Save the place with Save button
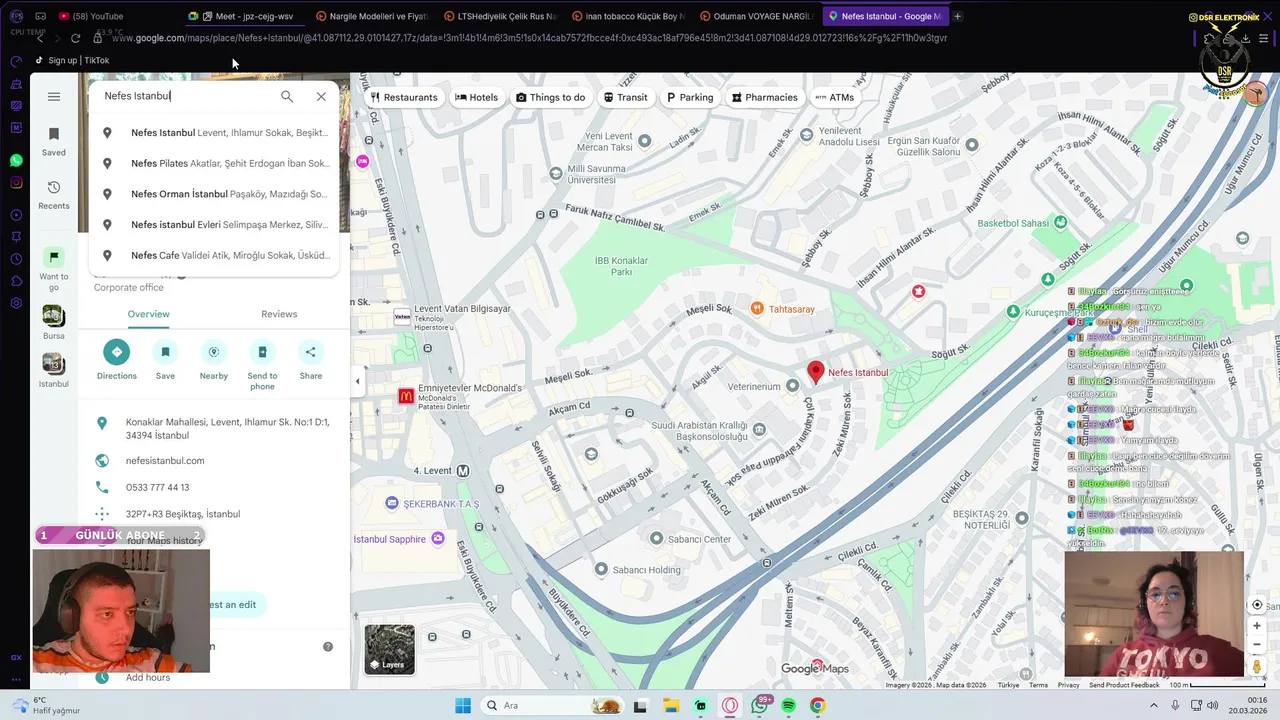The height and width of the screenshot is (720, 1280). tap(165, 360)
